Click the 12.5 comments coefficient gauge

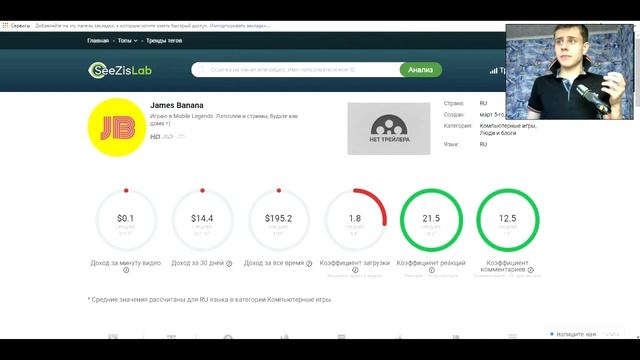coord(507,220)
